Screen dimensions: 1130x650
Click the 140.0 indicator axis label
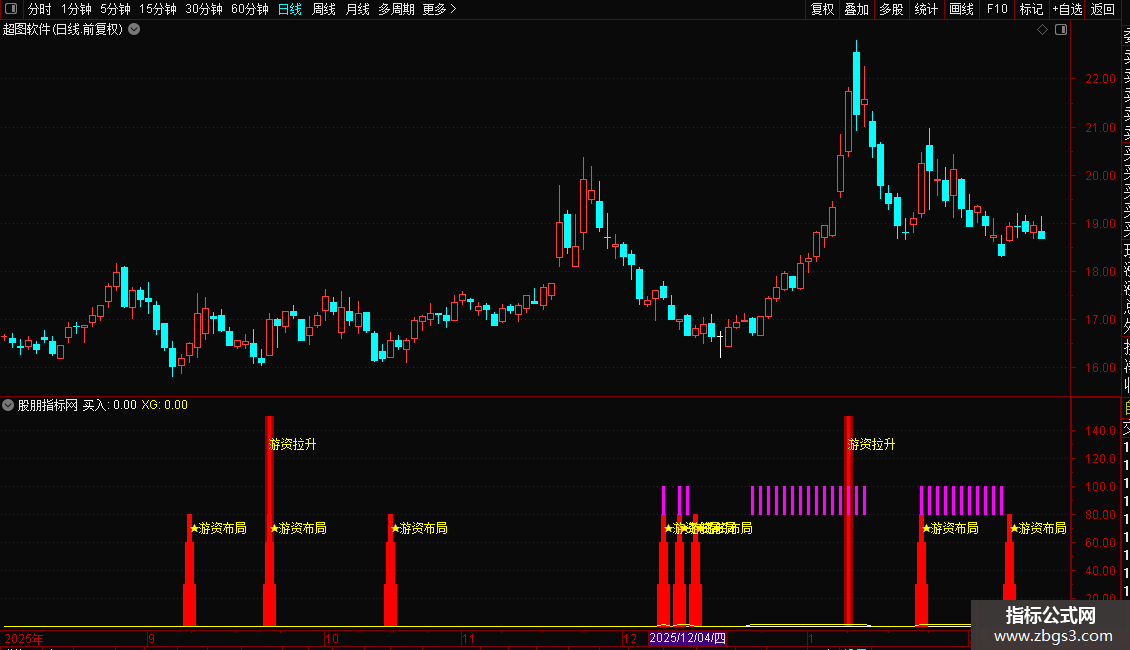pyautogui.click(x=1100, y=431)
